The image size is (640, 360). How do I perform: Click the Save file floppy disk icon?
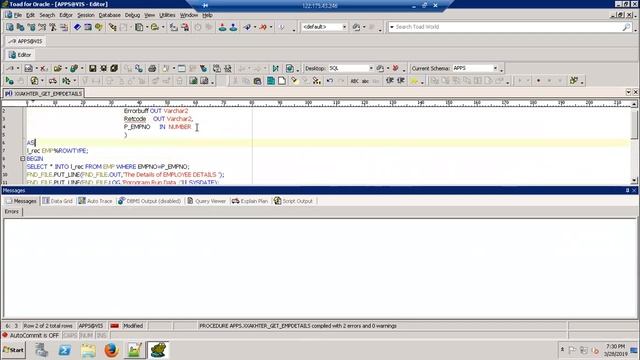[93, 69]
